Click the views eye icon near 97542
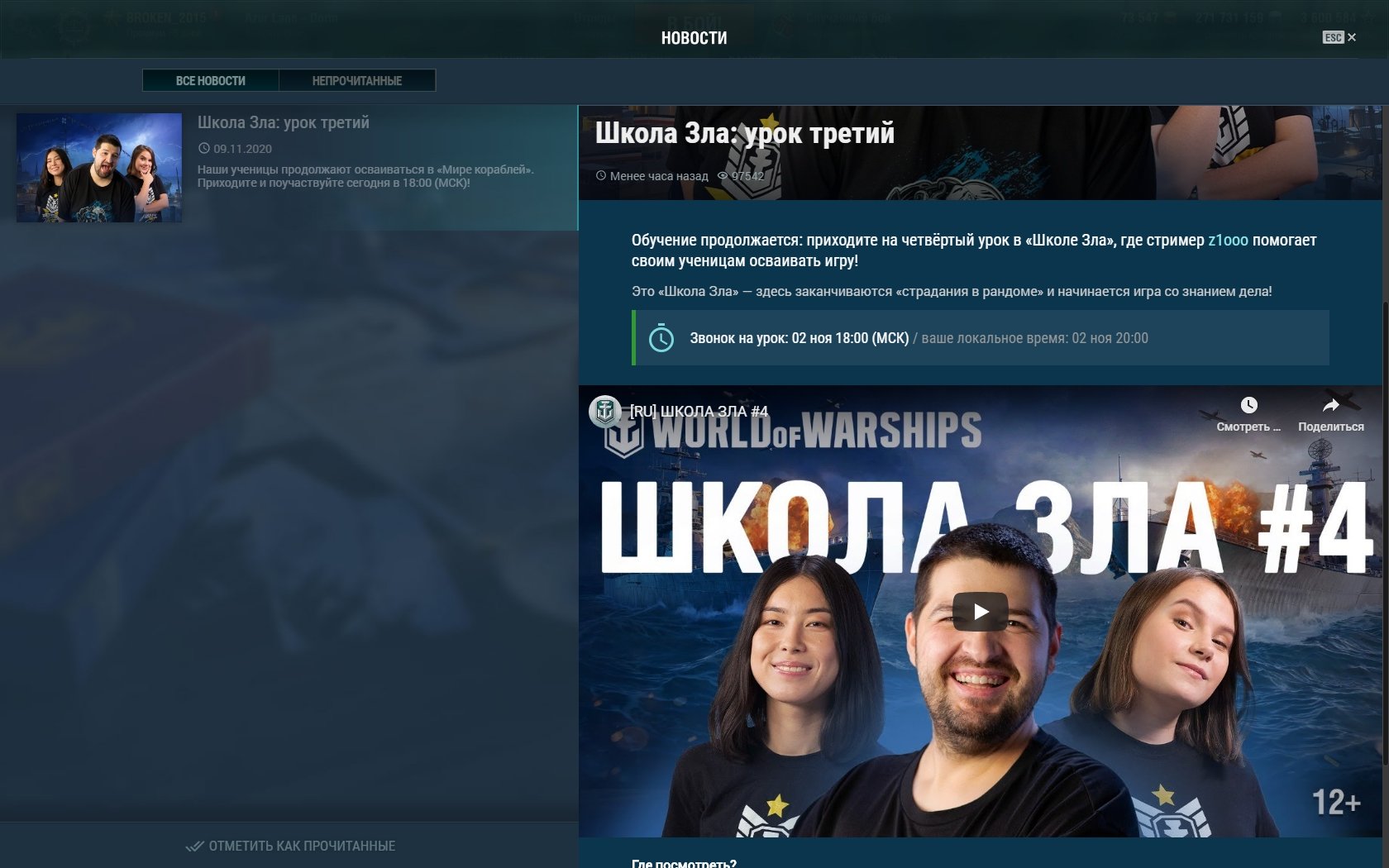Screen dimensions: 1389x868 coord(723,176)
